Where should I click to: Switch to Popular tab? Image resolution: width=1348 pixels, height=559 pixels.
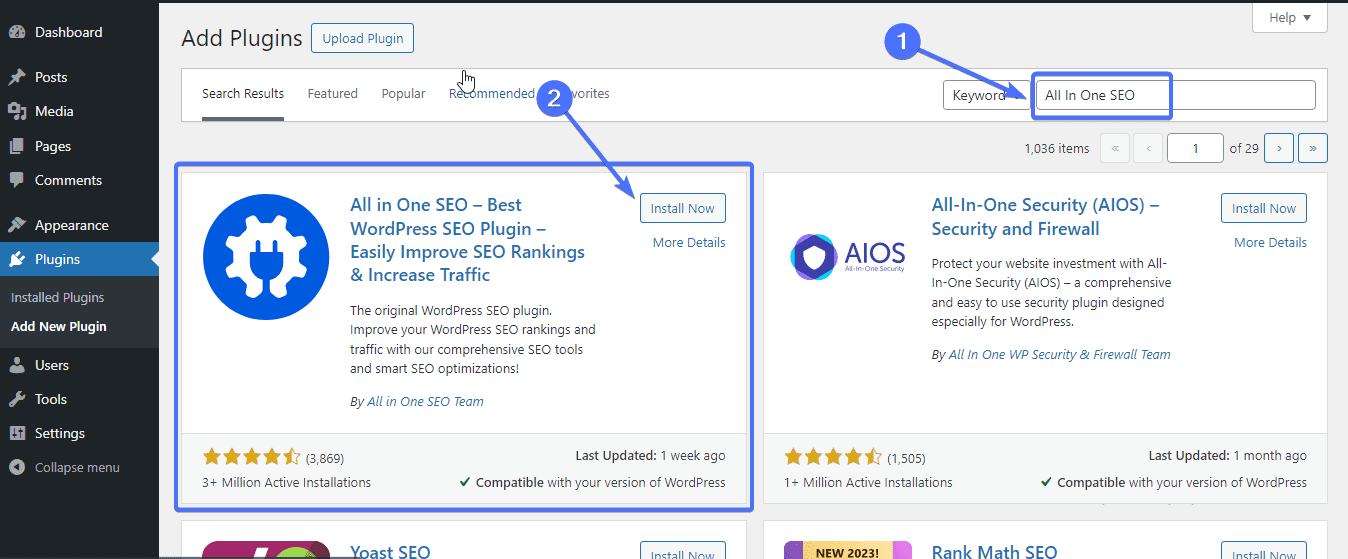[x=404, y=93]
